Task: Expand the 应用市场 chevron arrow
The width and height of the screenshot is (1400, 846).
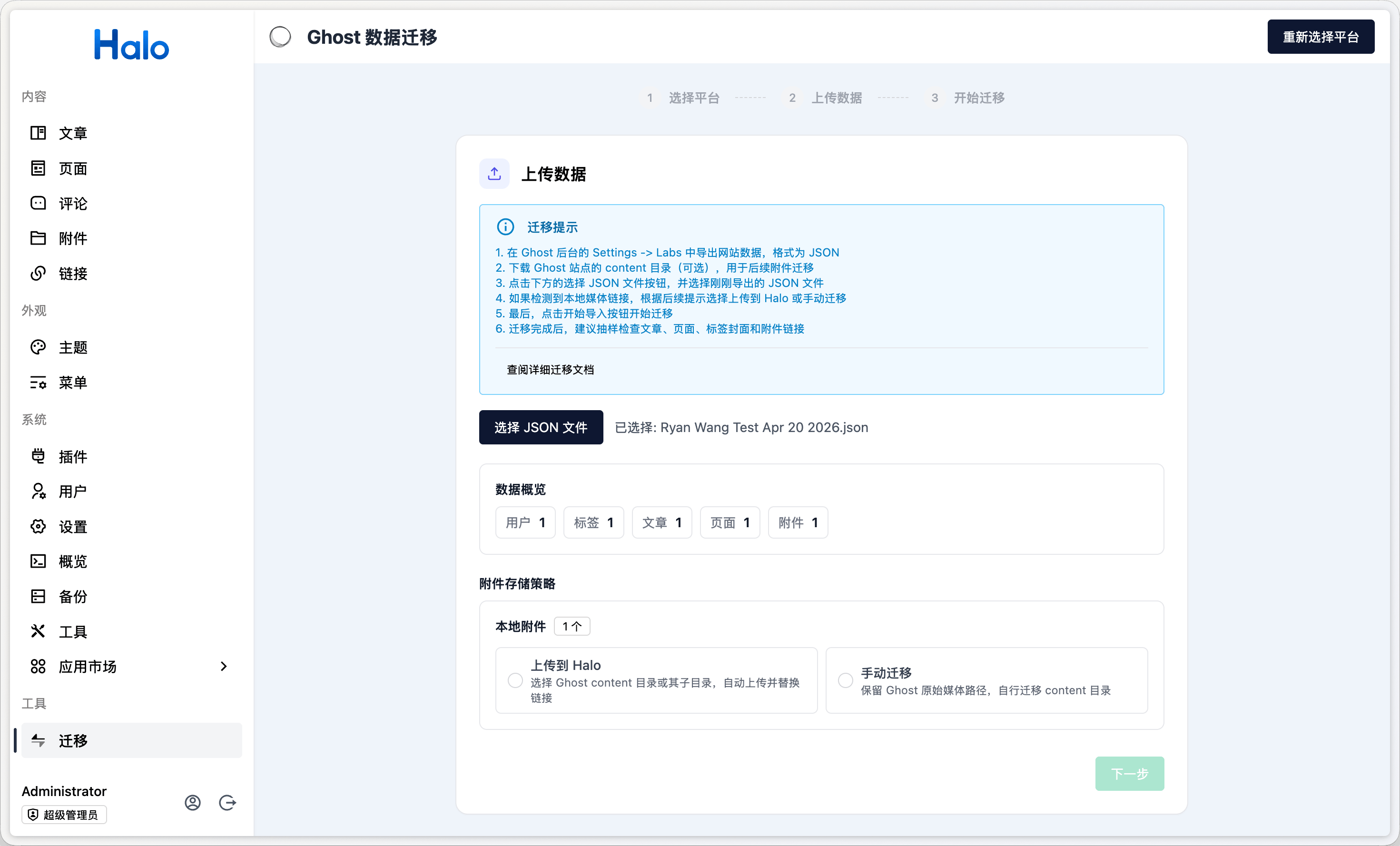Action: (223, 667)
